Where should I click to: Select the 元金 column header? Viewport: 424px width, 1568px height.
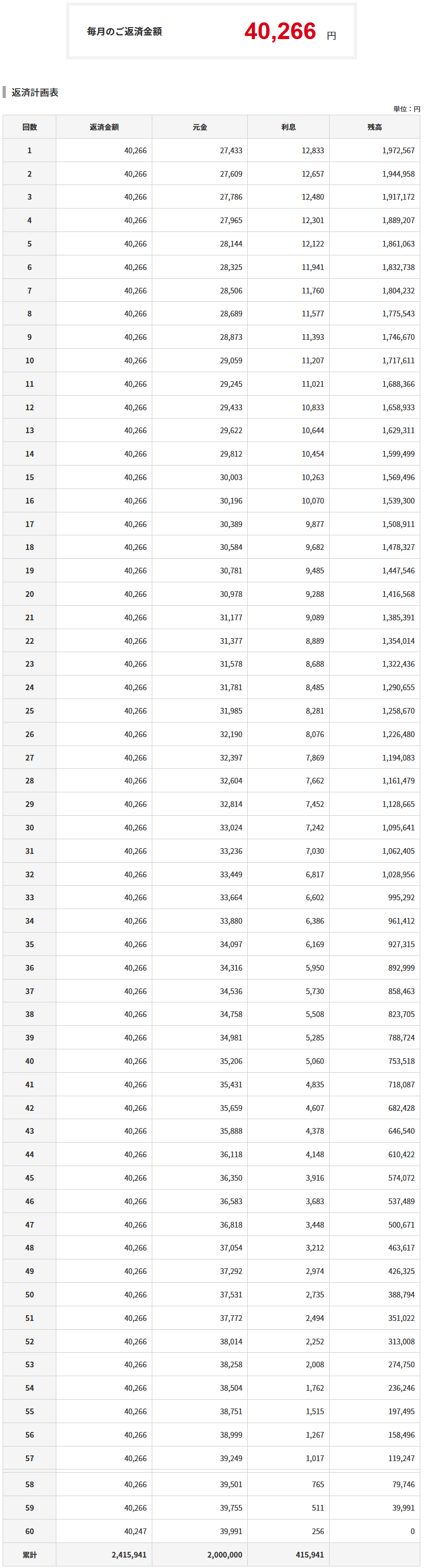200,127
